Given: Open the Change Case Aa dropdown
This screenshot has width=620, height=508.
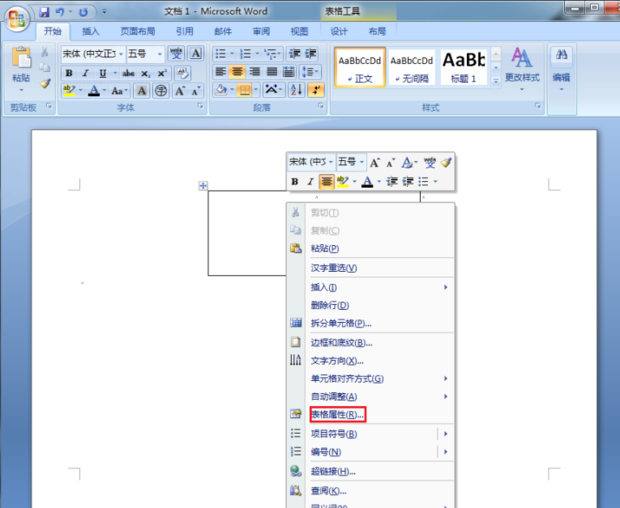Looking at the screenshot, I should (x=119, y=91).
